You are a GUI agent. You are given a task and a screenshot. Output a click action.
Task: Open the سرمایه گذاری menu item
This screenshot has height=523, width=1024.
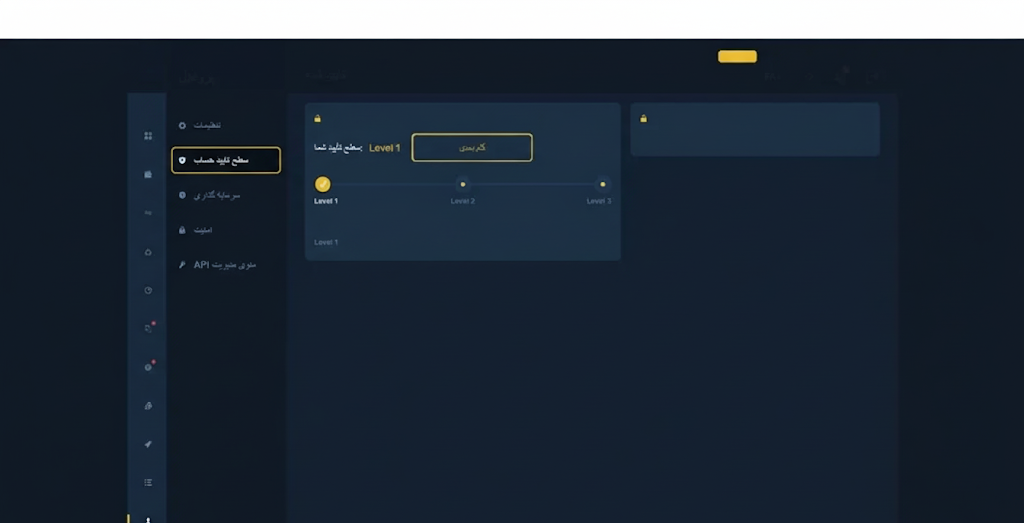pyautogui.click(x=210, y=195)
